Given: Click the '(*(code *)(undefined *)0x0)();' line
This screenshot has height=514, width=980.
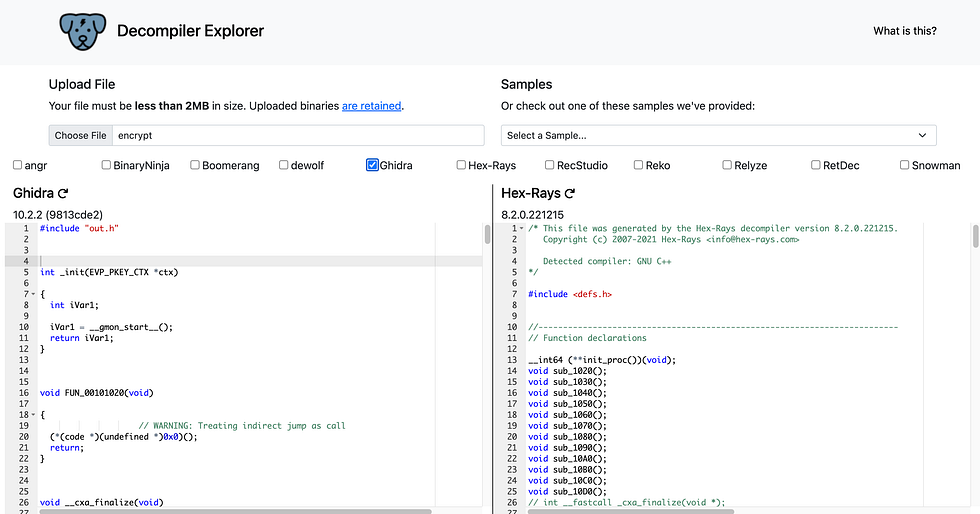Looking at the screenshot, I should click(124, 436).
